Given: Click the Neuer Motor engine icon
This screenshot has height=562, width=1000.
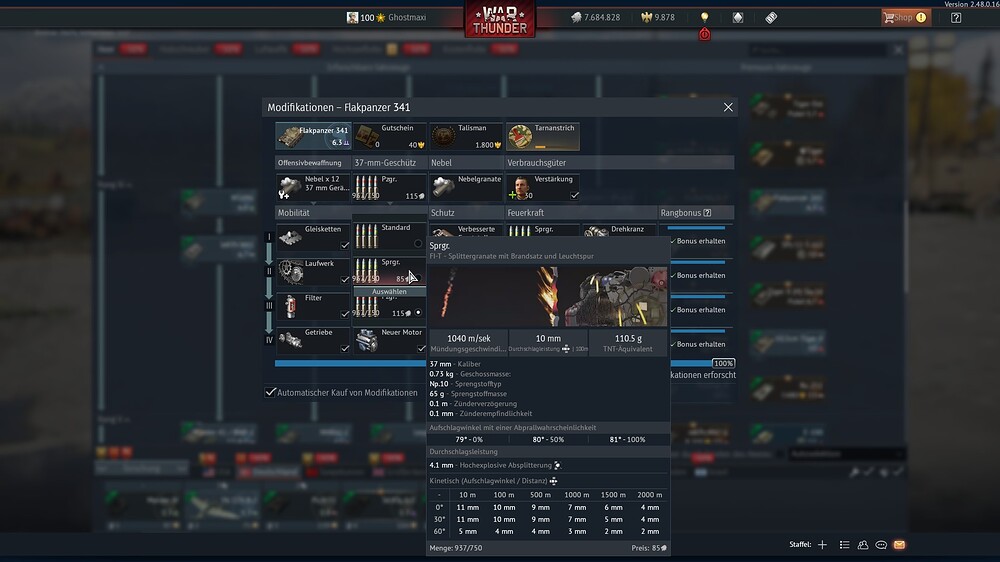Looking at the screenshot, I should [367, 341].
